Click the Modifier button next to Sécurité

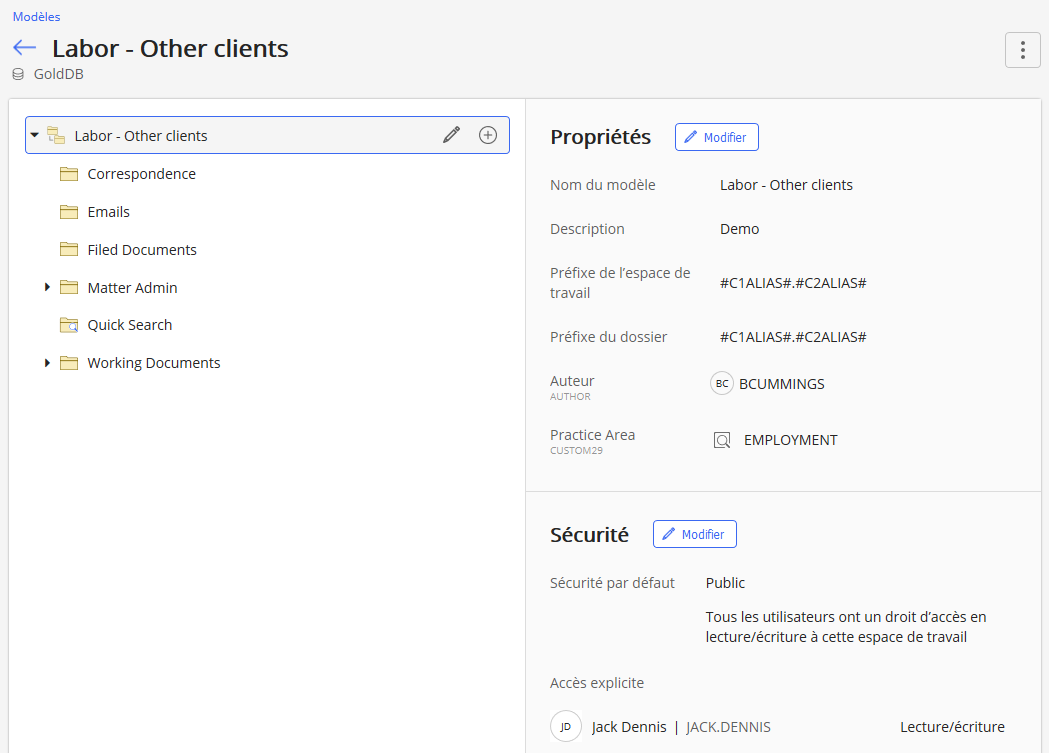click(x=694, y=534)
